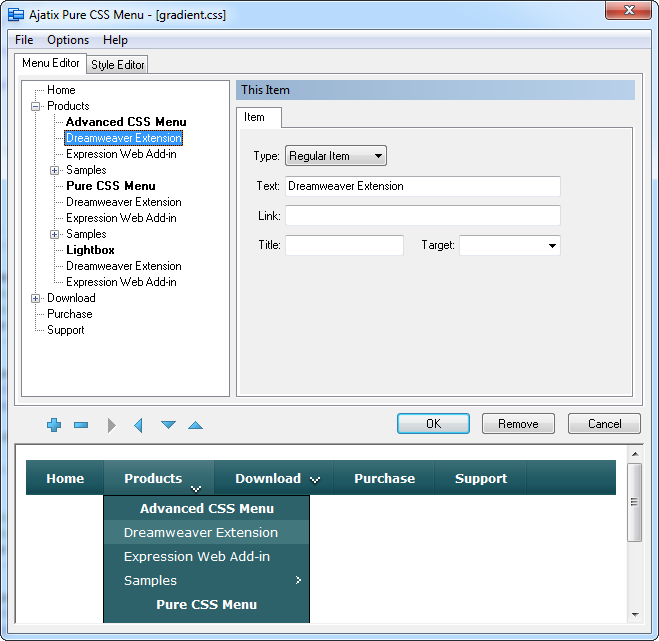Click Support in the preview menu bar
Viewport: 659px width, 641px height.
coord(480,478)
